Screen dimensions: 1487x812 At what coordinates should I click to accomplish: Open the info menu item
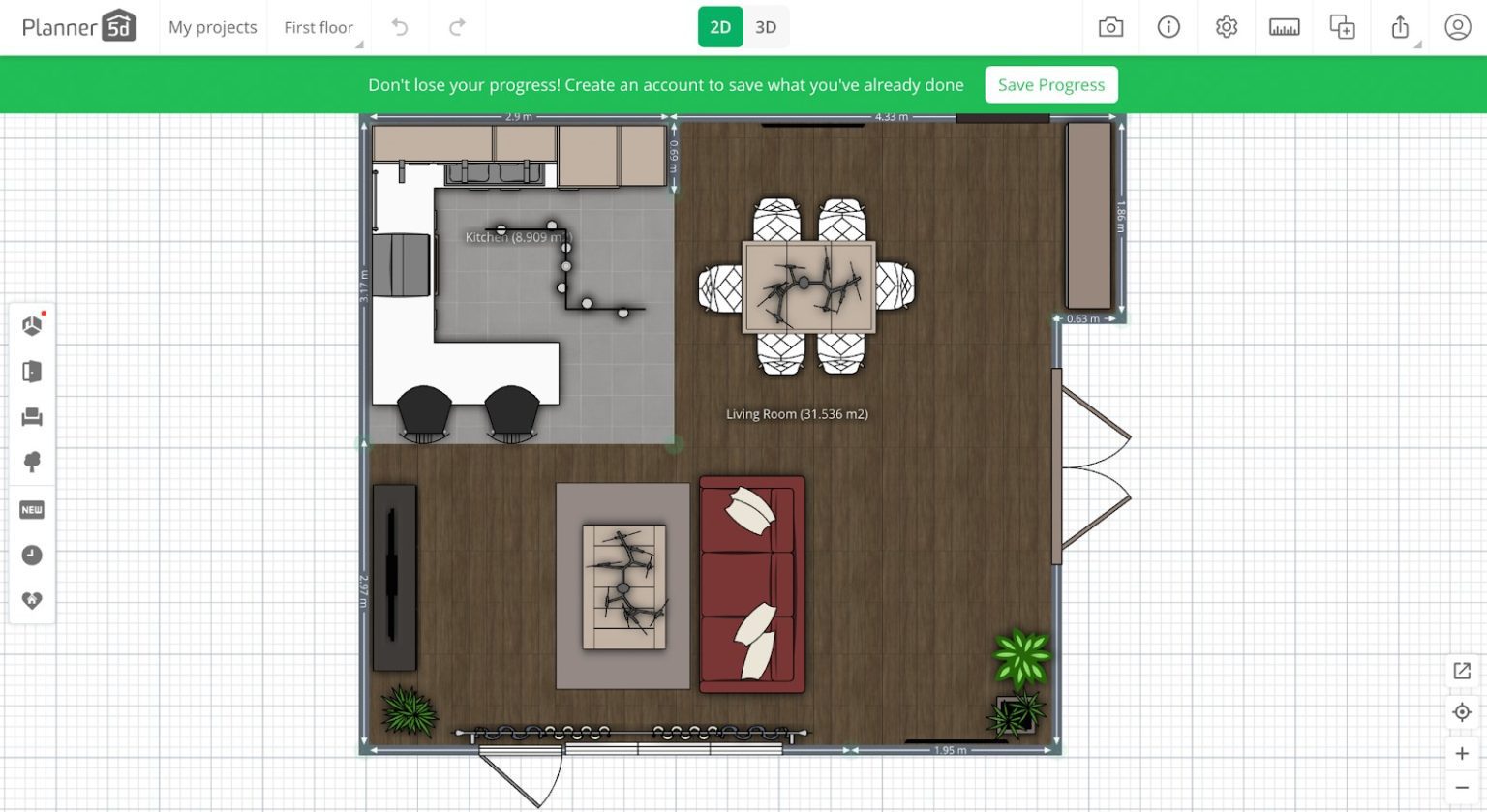coord(1168,27)
